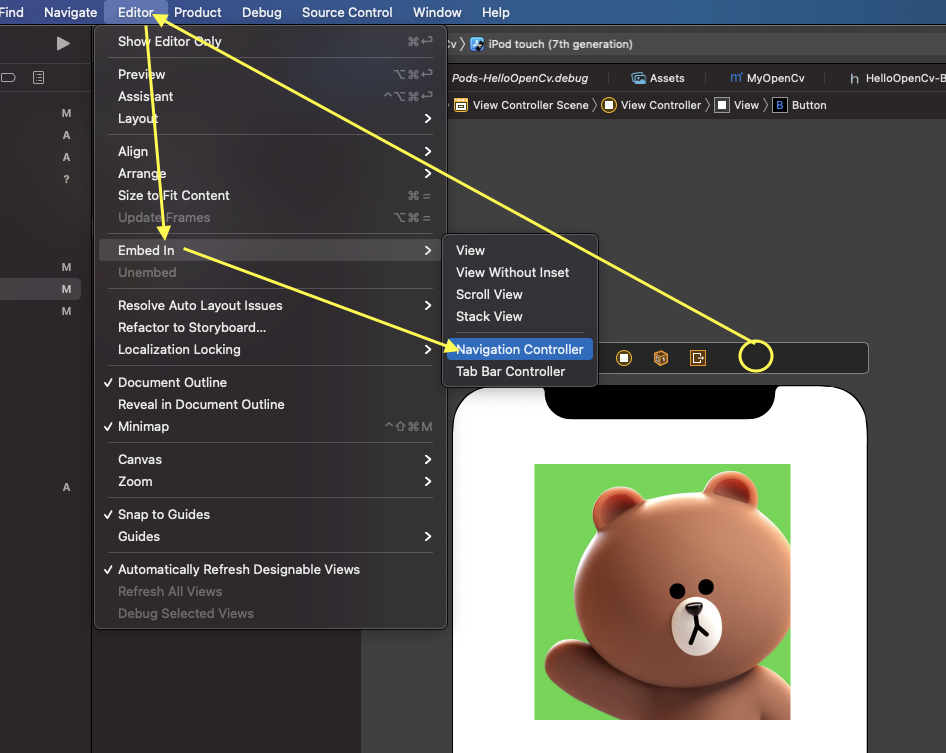The width and height of the screenshot is (946, 753).
Task: Choose Refactor to Storyboard…
Action: point(271,327)
